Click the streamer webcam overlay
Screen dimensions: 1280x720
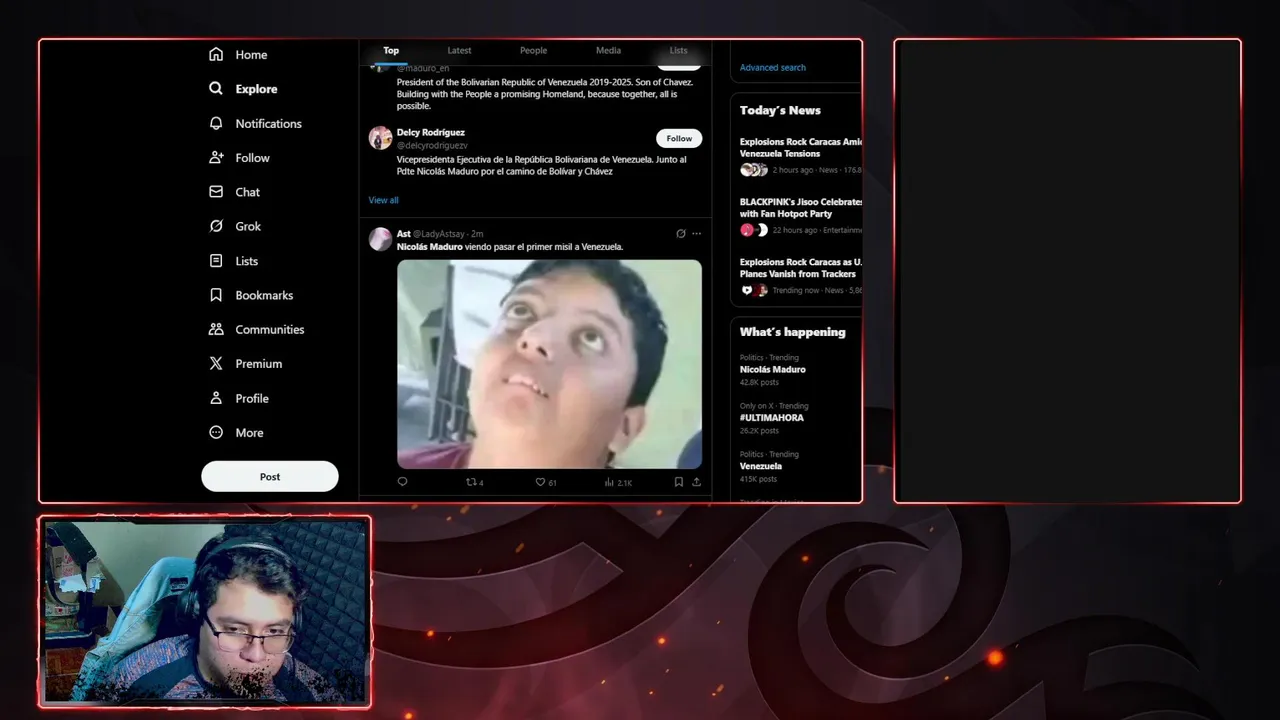[x=205, y=612]
